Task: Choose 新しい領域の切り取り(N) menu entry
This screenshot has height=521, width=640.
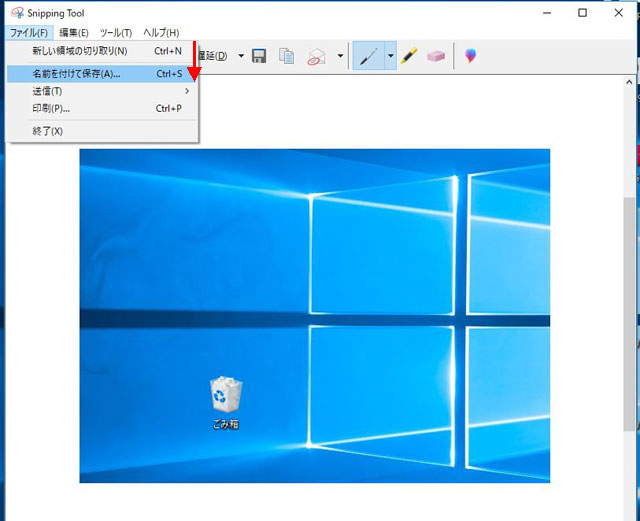Action: pyautogui.click(x=102, y=51)
